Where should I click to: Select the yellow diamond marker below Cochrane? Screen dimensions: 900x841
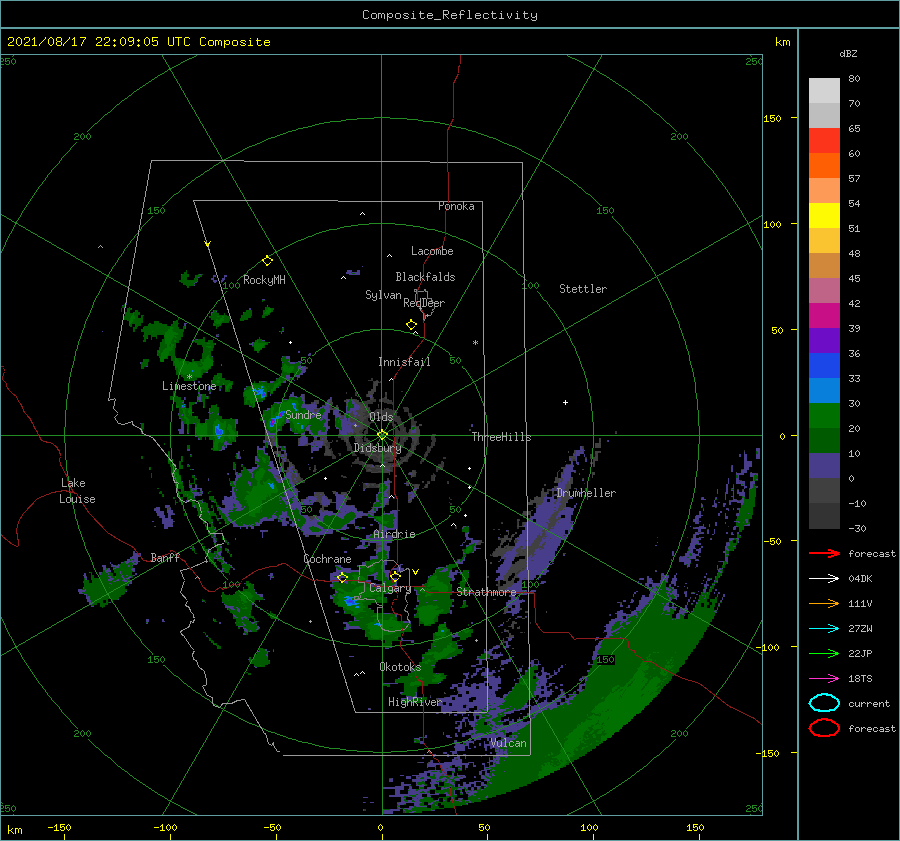[343, 578]
